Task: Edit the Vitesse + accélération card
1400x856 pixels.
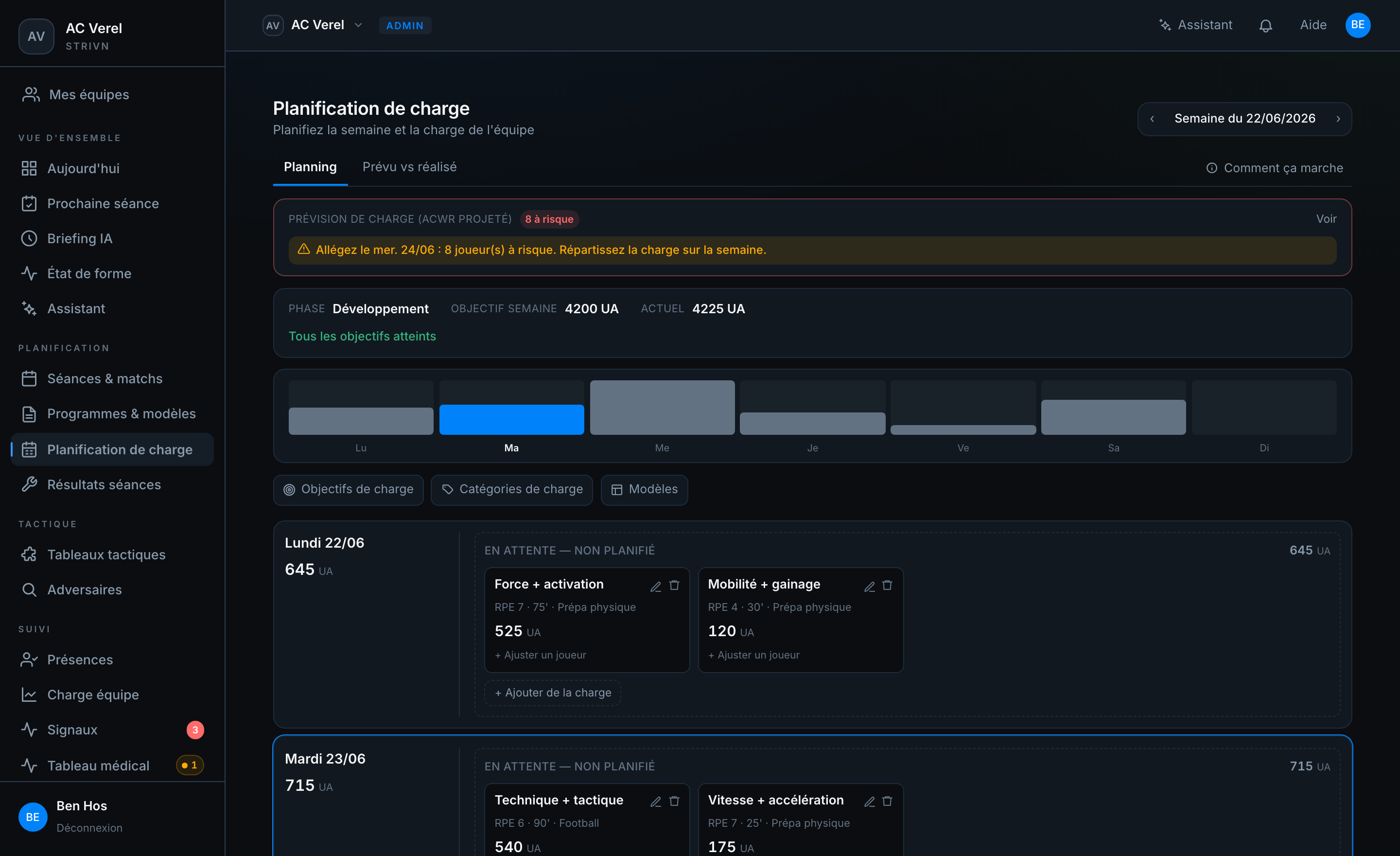Action: point(869,802)
